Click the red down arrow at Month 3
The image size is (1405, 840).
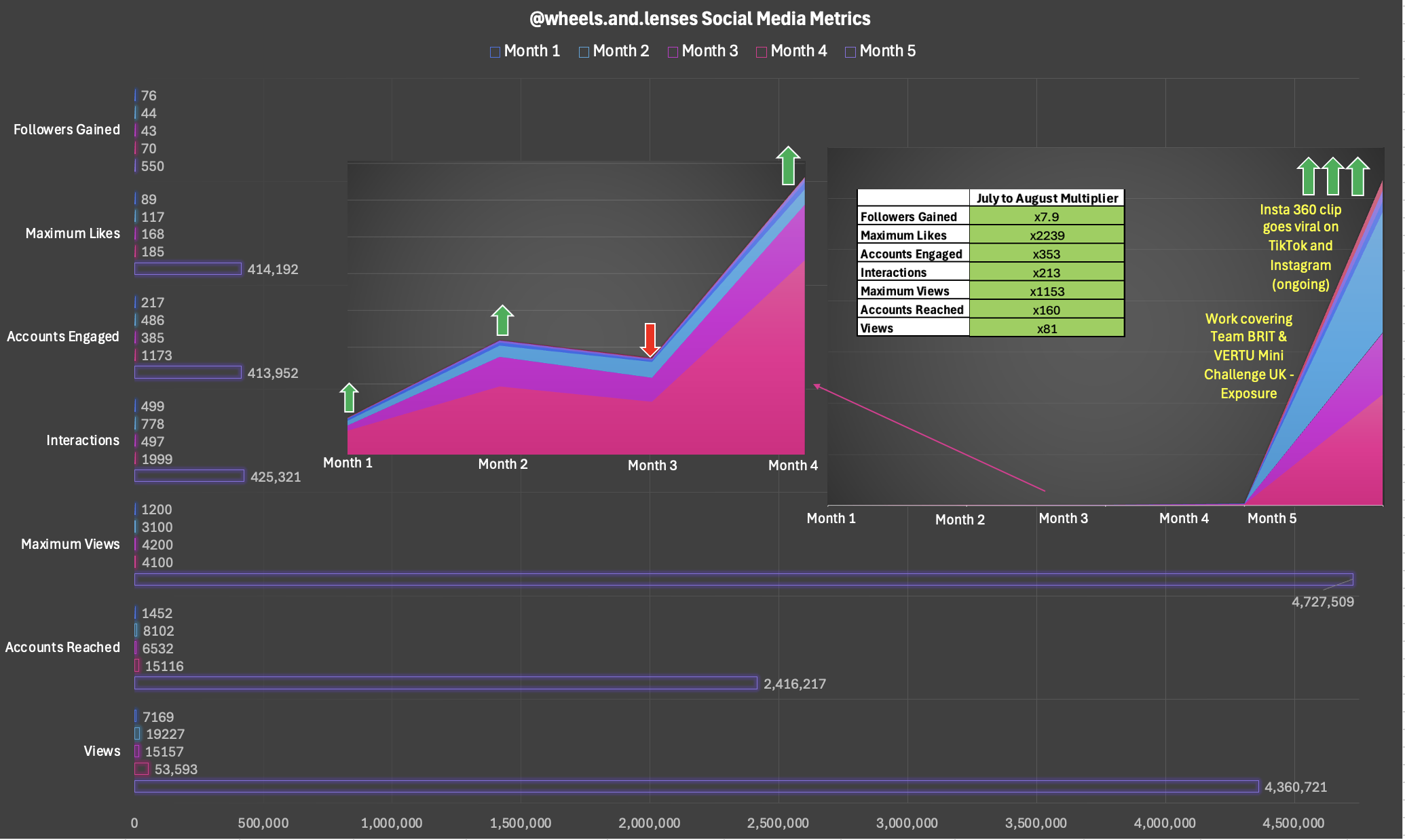tap(650, 340)
